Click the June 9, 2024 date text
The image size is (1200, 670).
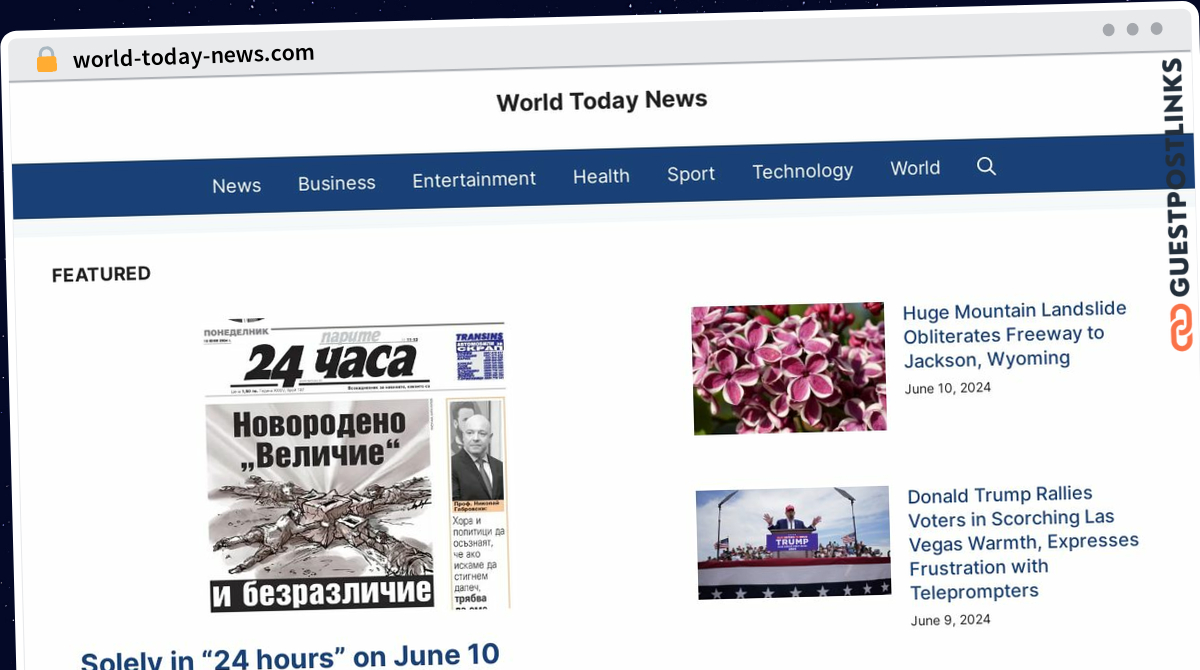point(951,620)
